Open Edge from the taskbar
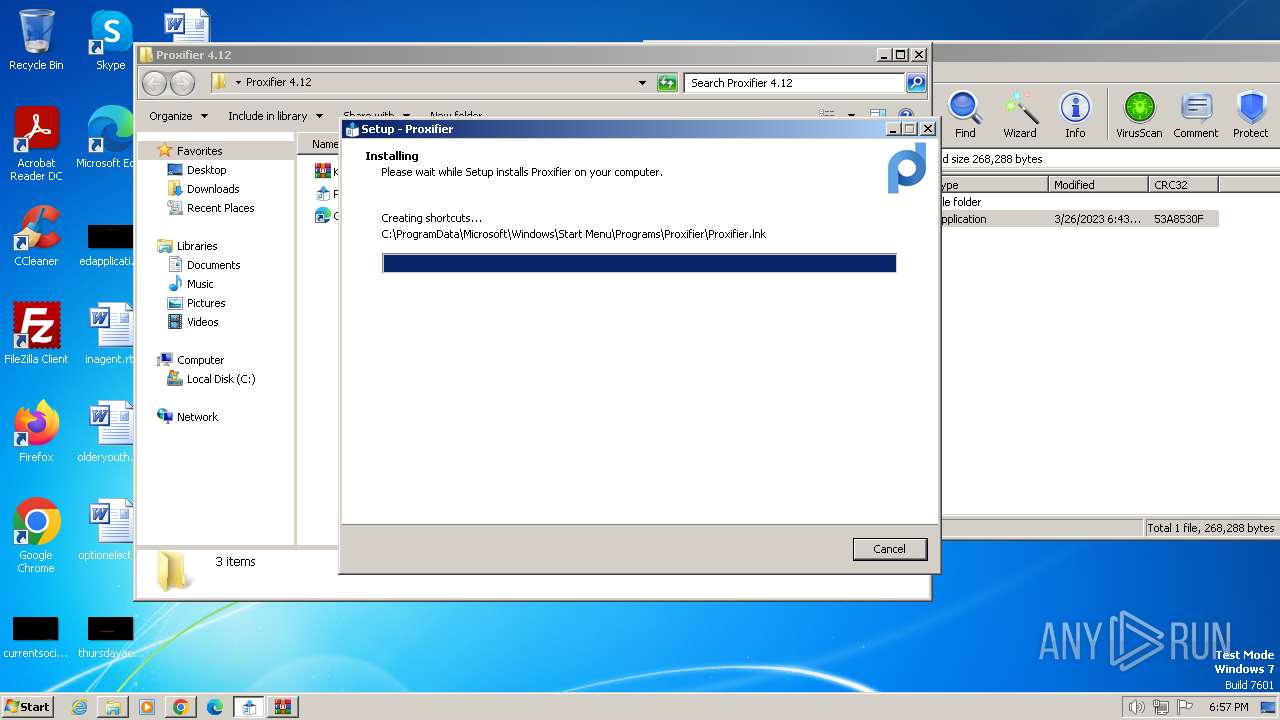The height and width of the screenshot is (720, 1280). coord(215,707)
